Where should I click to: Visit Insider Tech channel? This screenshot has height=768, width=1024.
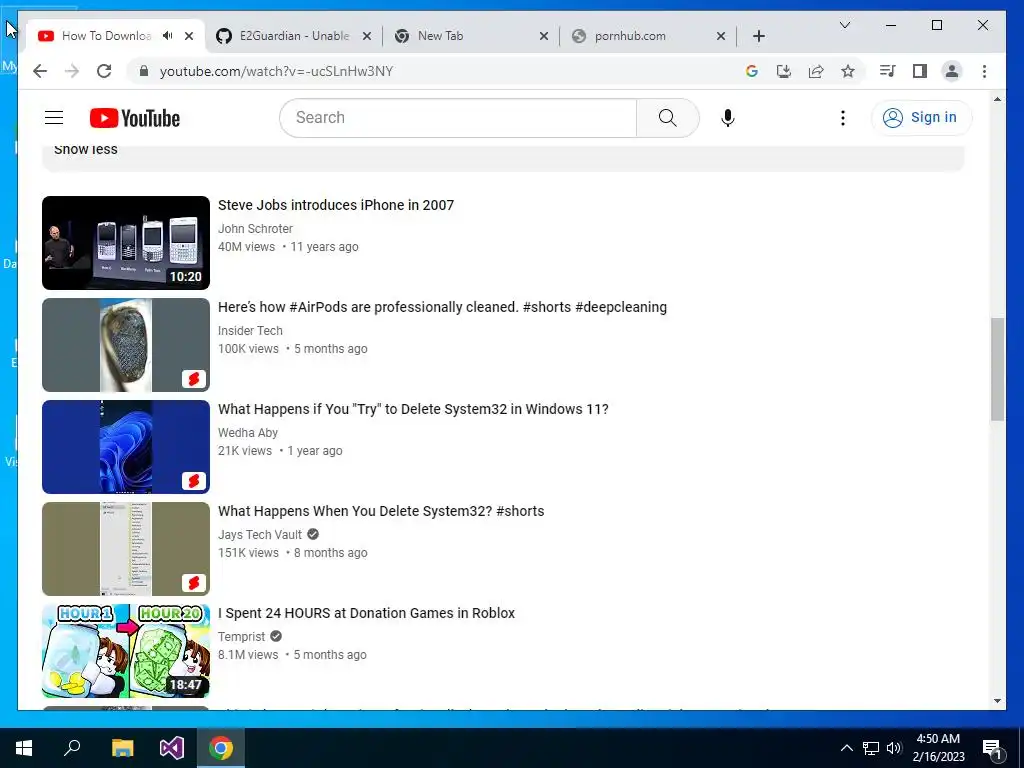tap(250, 330)
